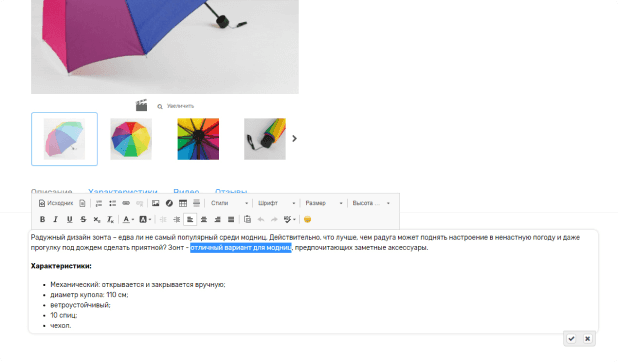618x362 pixels.
Task: Click the Увеличить zoom link
Action: (x=176, y=106)
